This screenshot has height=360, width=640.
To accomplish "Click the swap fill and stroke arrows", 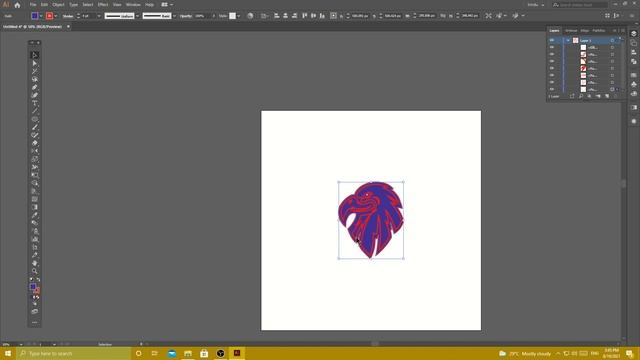I will click(38, 280).
